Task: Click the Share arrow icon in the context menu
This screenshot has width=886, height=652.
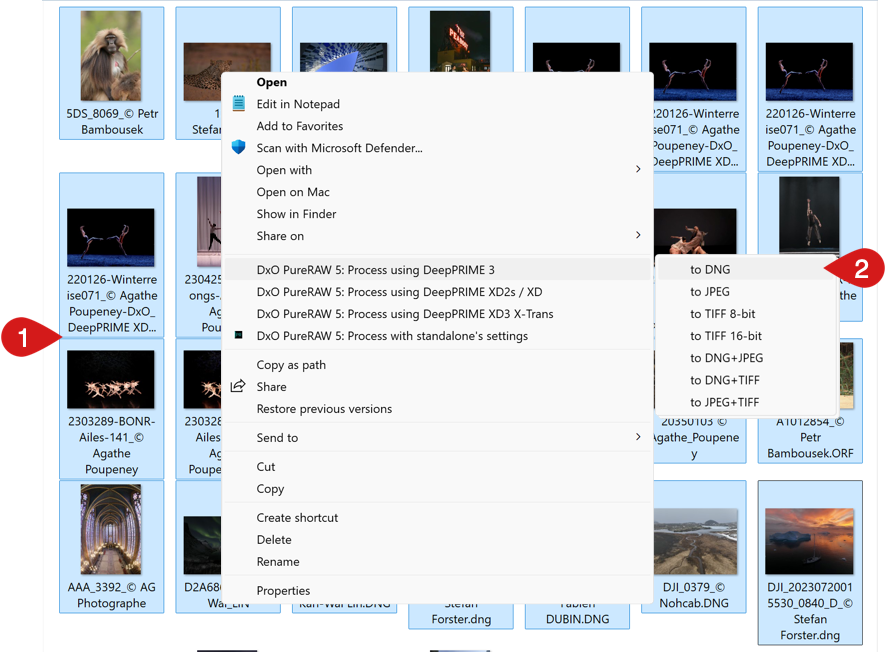Action: [x=238, y=386]
